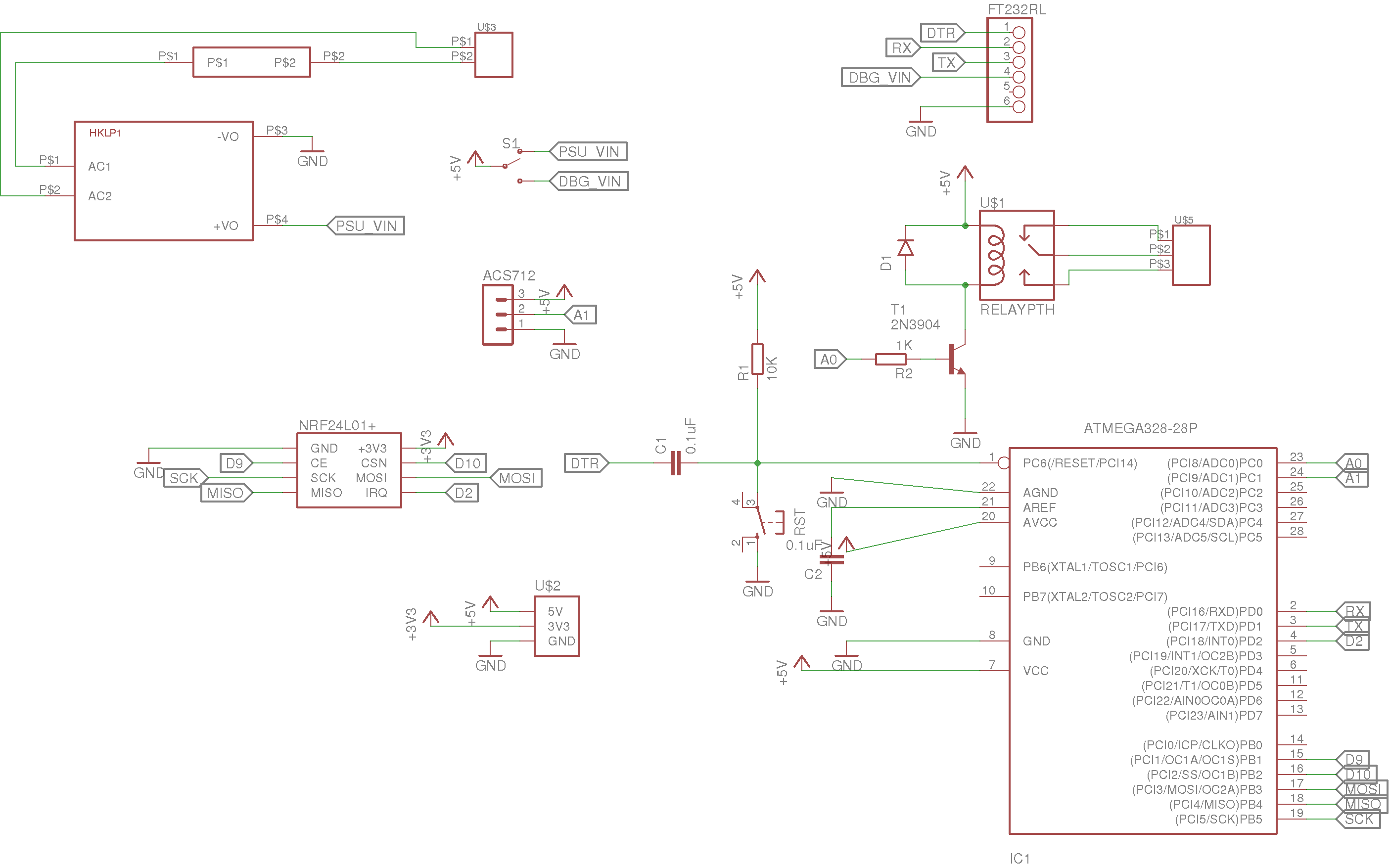Select the A0 label feeding R2
The height and width of the screenshot is (868, 1390).
coord(830,360)
